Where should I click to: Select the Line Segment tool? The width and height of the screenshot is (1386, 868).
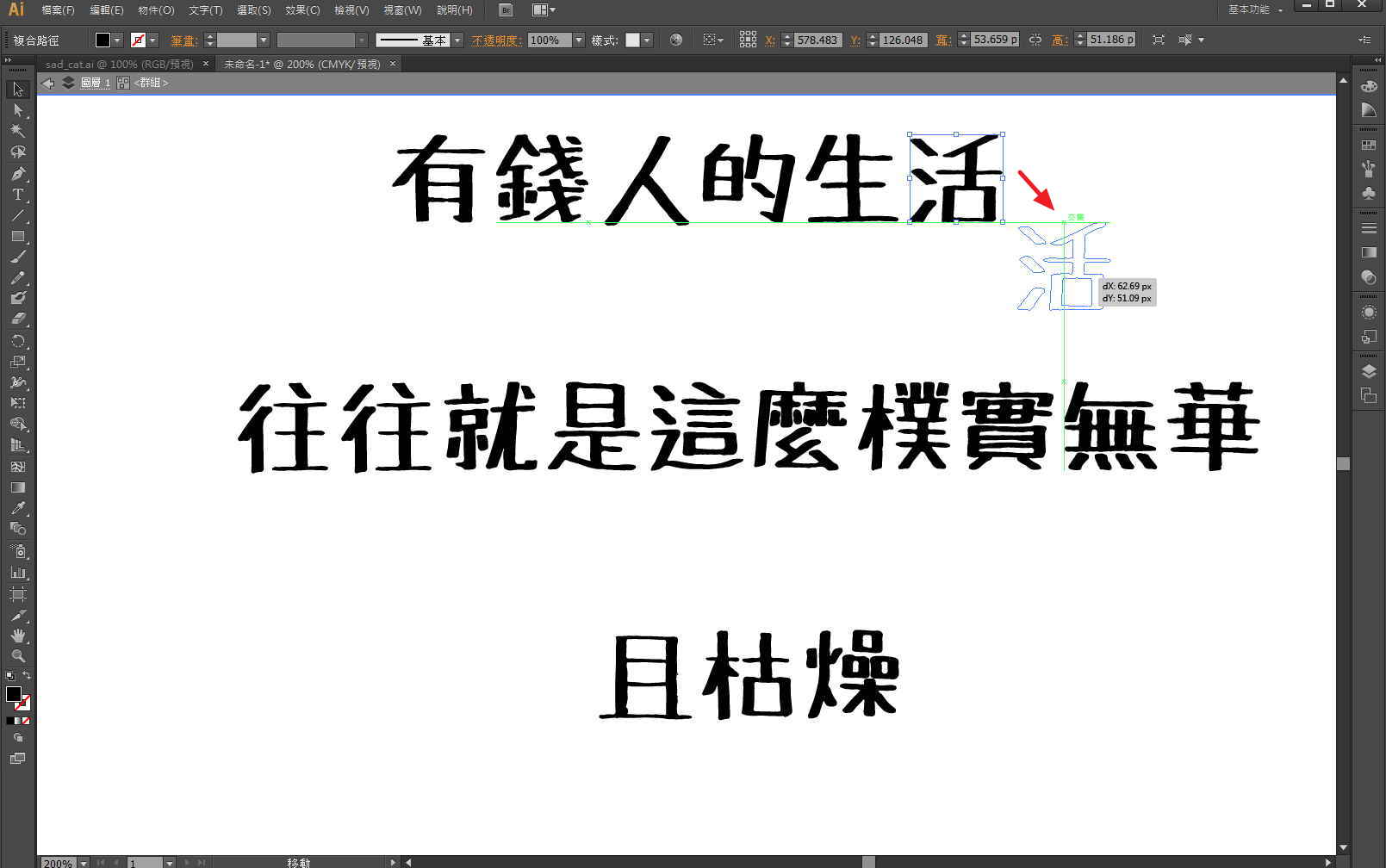[x=18, y=215]
